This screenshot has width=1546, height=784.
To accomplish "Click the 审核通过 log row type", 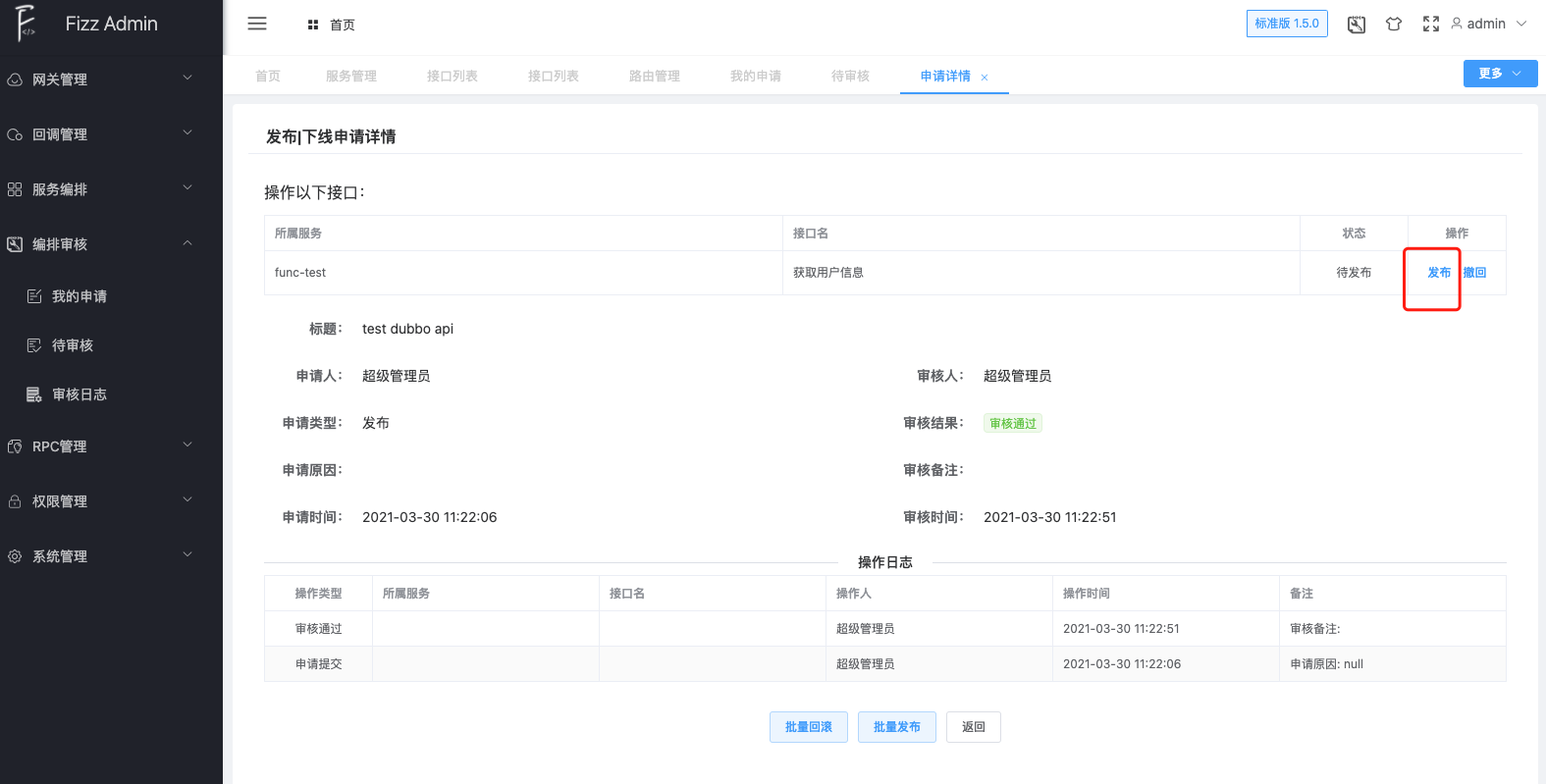I will tap(319, 629).
